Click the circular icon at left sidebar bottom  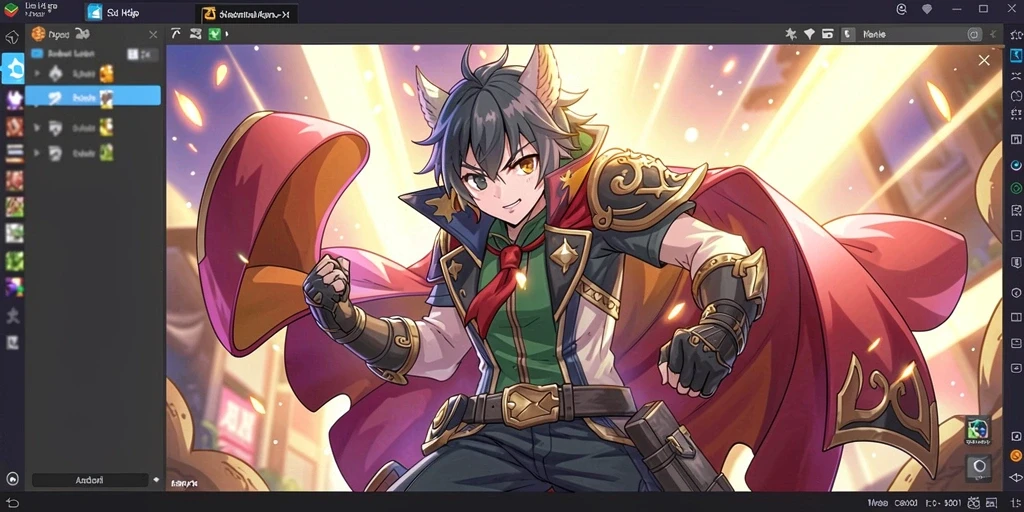(12, 477)
